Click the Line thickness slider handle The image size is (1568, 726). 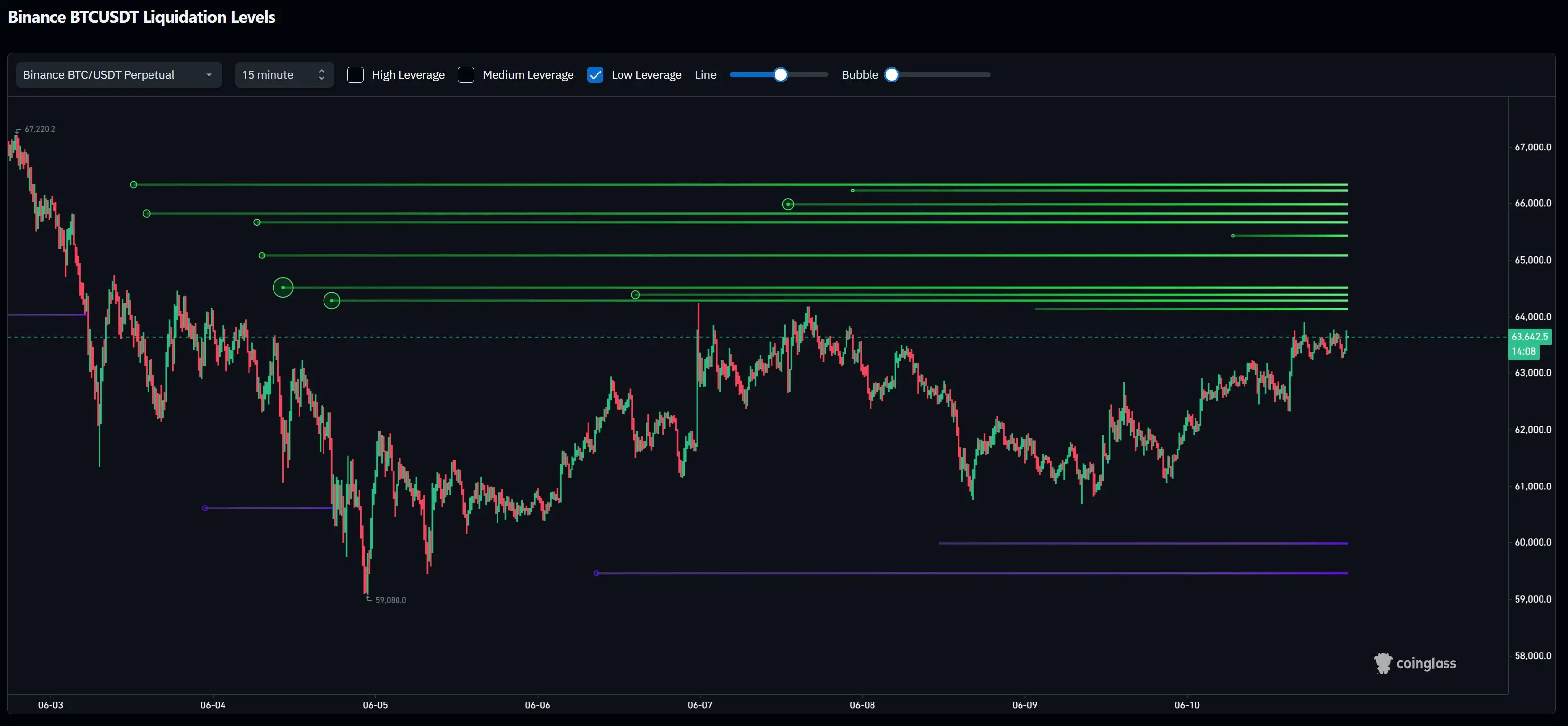(x=780, y=75)
